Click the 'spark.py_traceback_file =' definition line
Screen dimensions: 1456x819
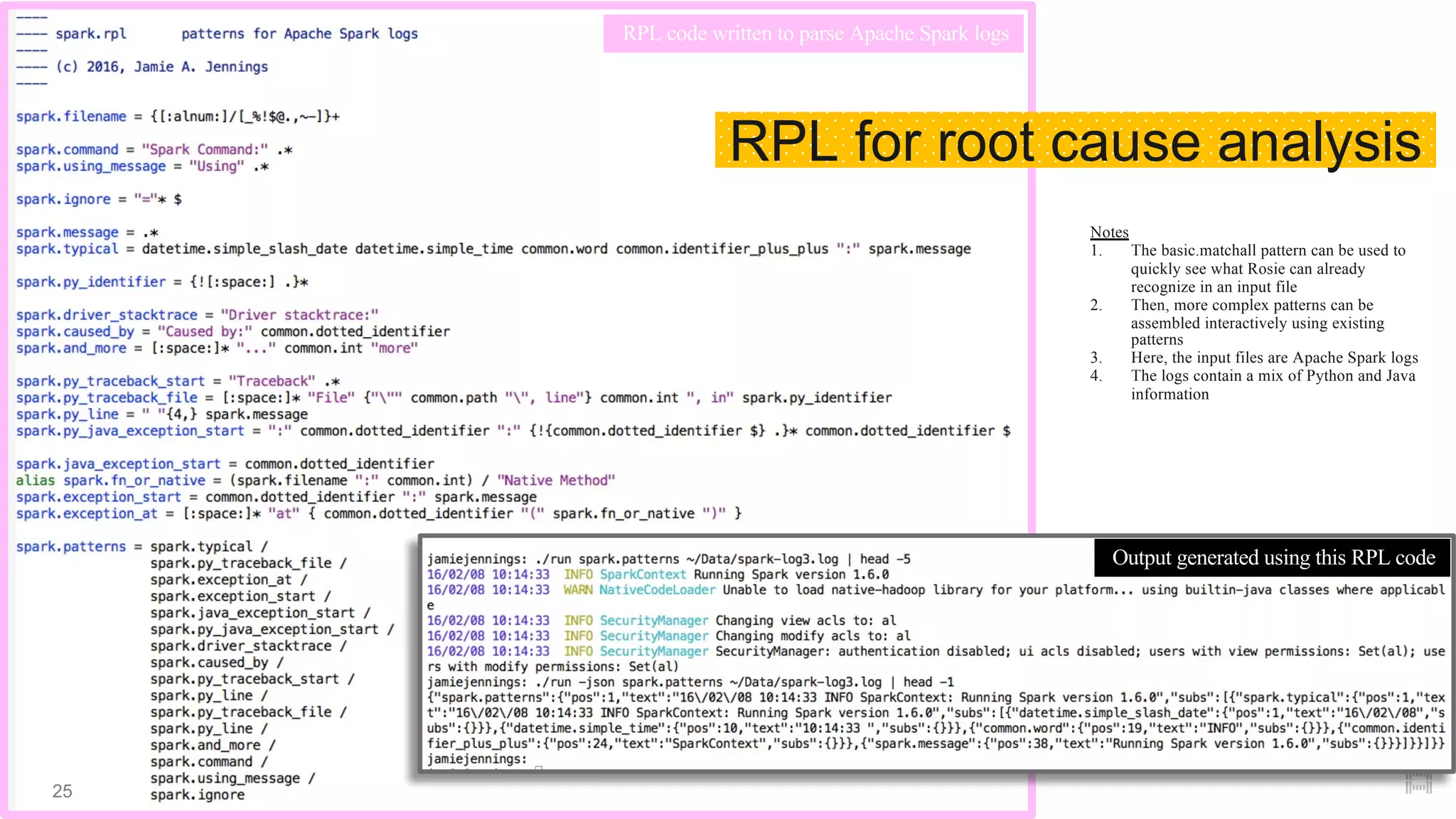pos(454,397)
